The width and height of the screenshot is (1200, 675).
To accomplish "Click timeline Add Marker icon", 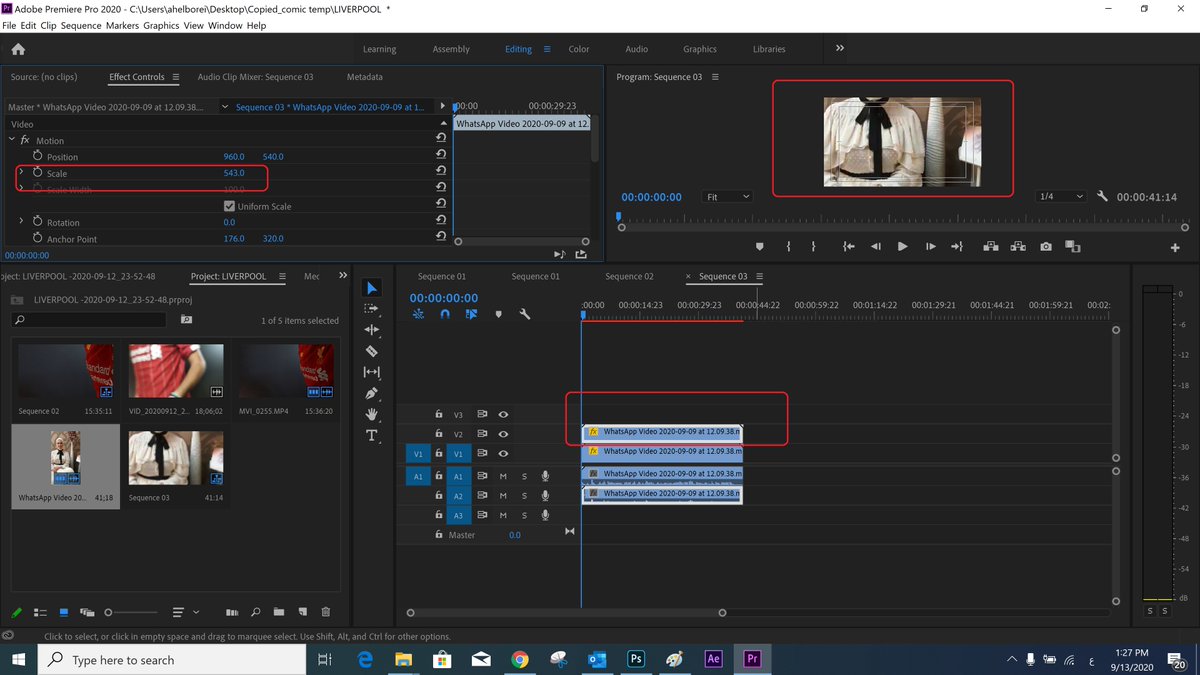I will pyautogui.click(x=498, y=314).
